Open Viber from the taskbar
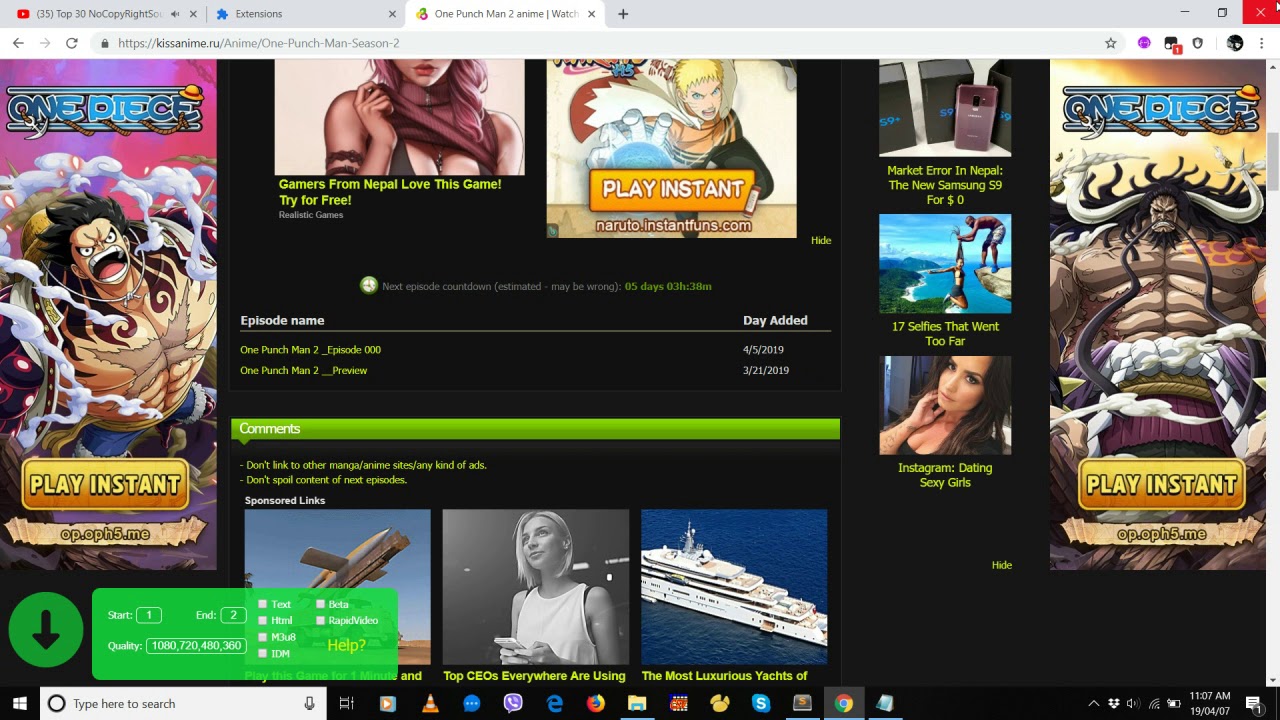Image resolution: width=1280 pixels, height=720 pixels. (x=513, y=703)
